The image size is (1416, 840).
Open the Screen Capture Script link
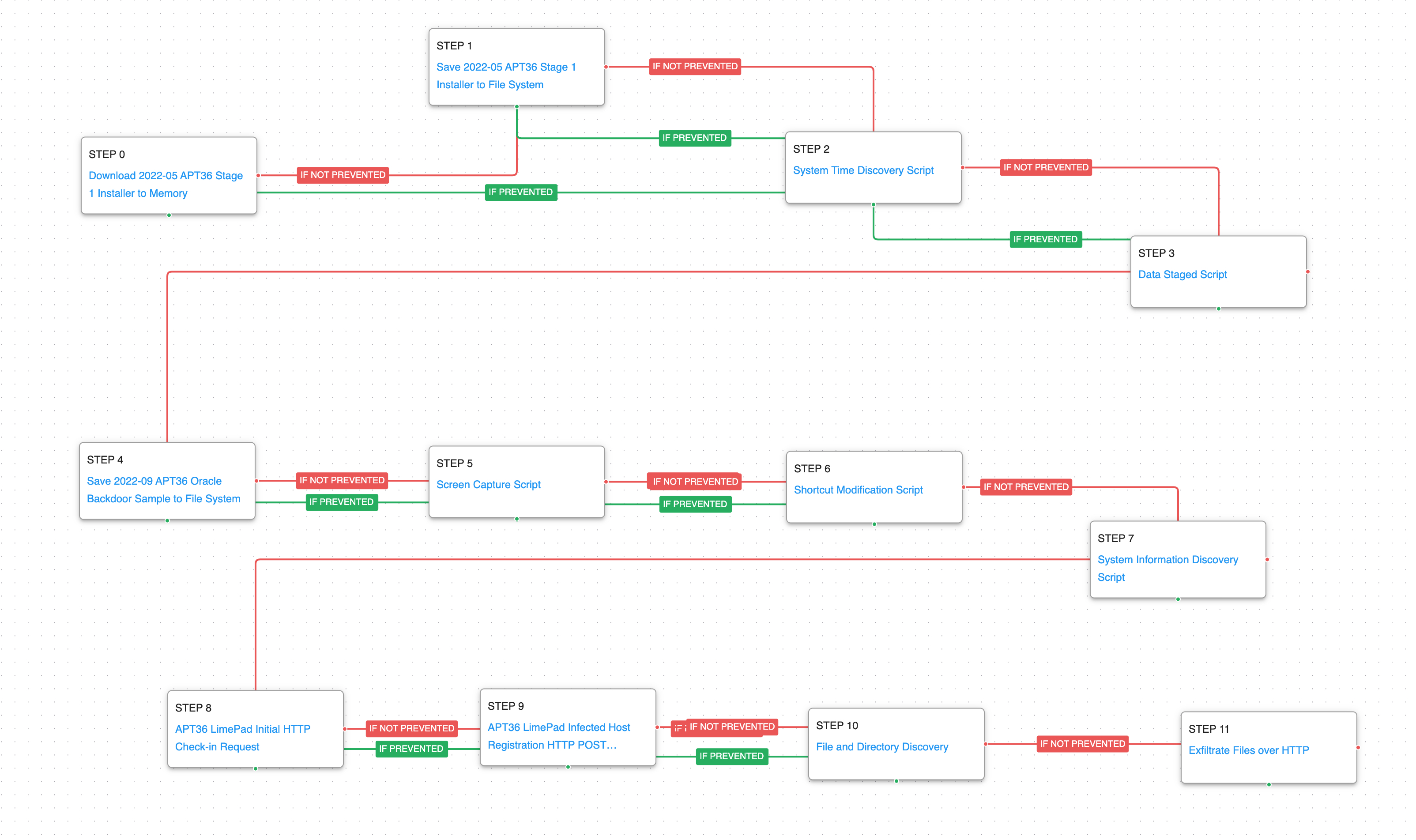tap(488, 485)
